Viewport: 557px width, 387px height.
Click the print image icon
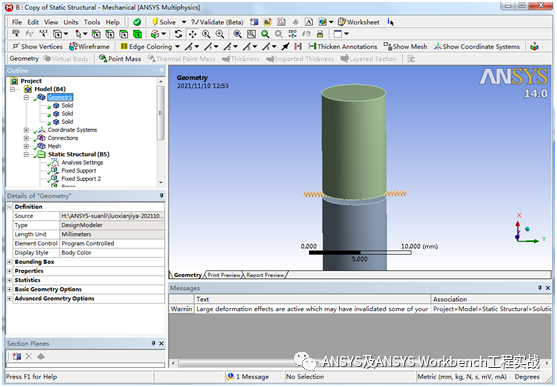coord(320,34)
